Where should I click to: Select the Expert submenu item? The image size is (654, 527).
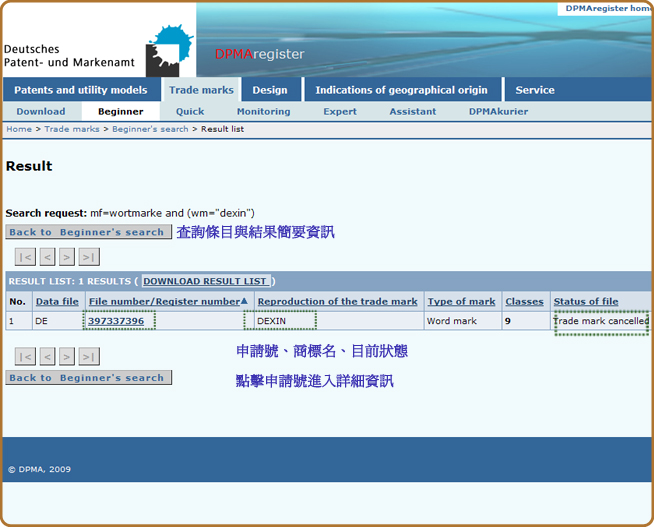[x=340, y=112]
